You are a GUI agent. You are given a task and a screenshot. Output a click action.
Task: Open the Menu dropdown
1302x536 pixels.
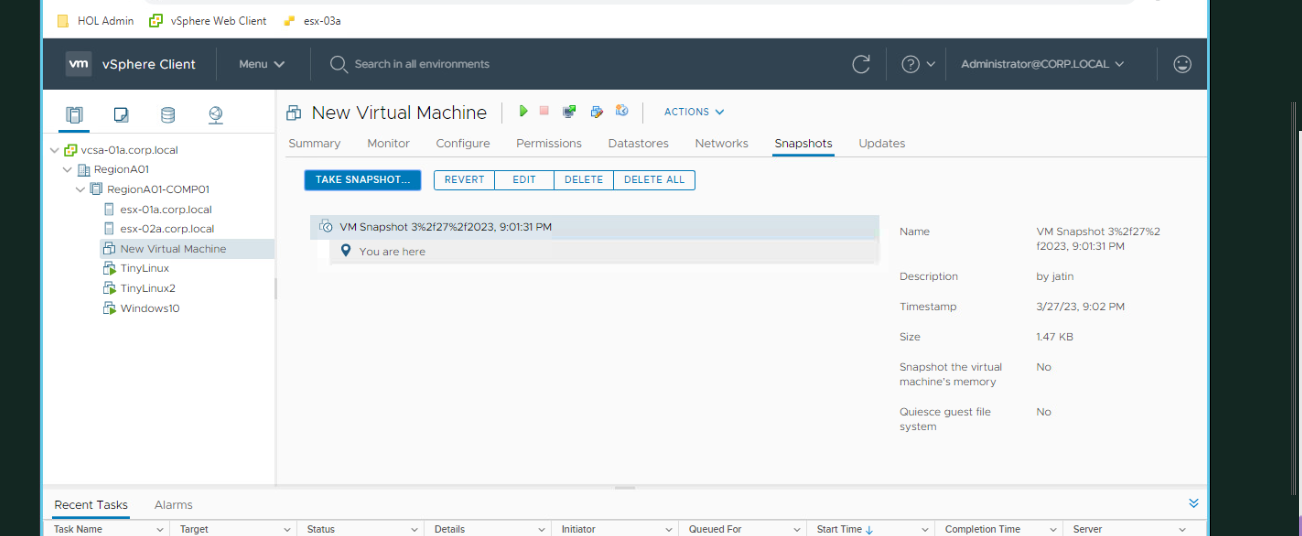coord(262,64)
